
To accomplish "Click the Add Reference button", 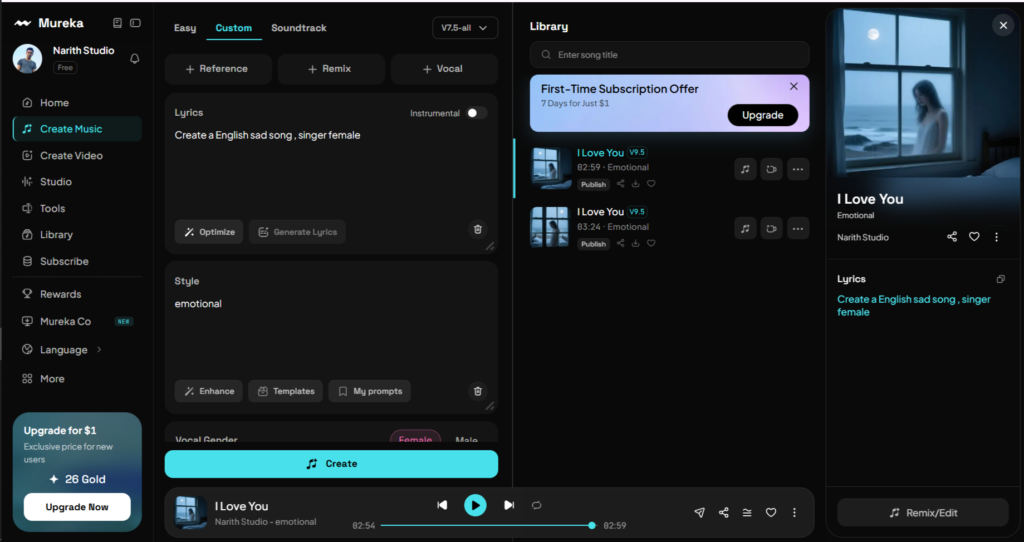I will pos(218,69).
